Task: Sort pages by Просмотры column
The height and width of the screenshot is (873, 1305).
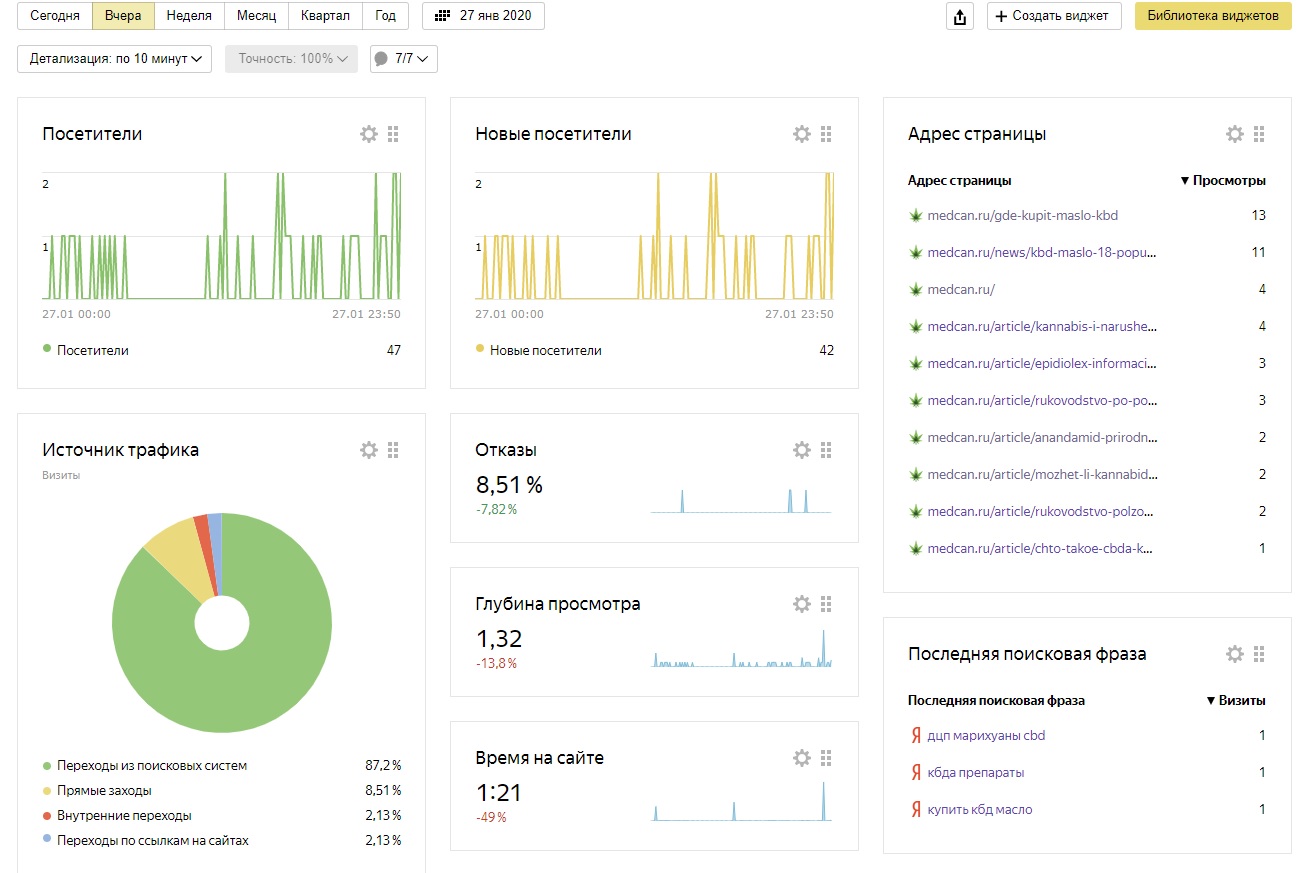Action: coord(1223,181)
